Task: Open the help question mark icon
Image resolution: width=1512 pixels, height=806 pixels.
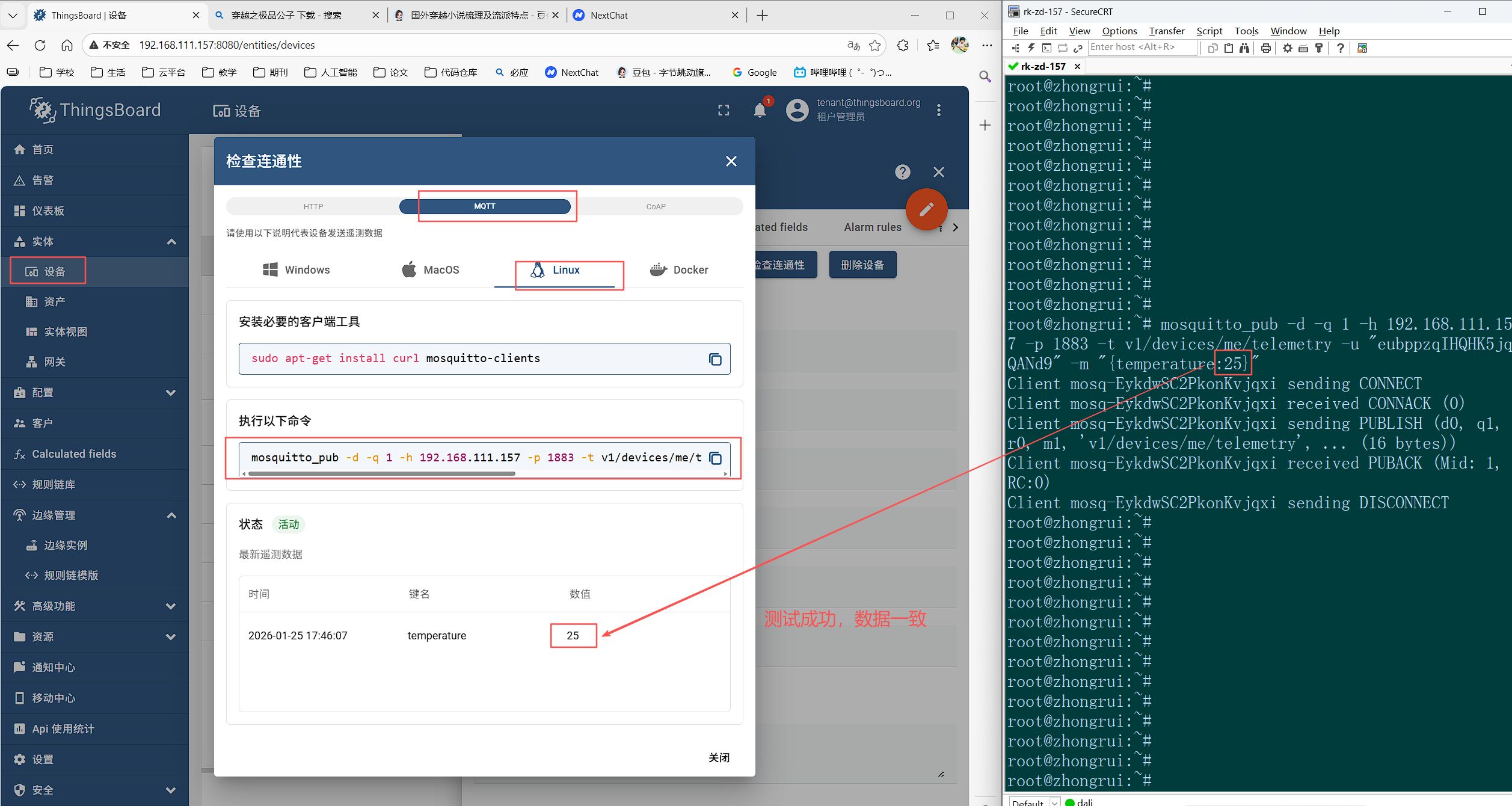Action: pyautogui.click(x=902, y=172)
